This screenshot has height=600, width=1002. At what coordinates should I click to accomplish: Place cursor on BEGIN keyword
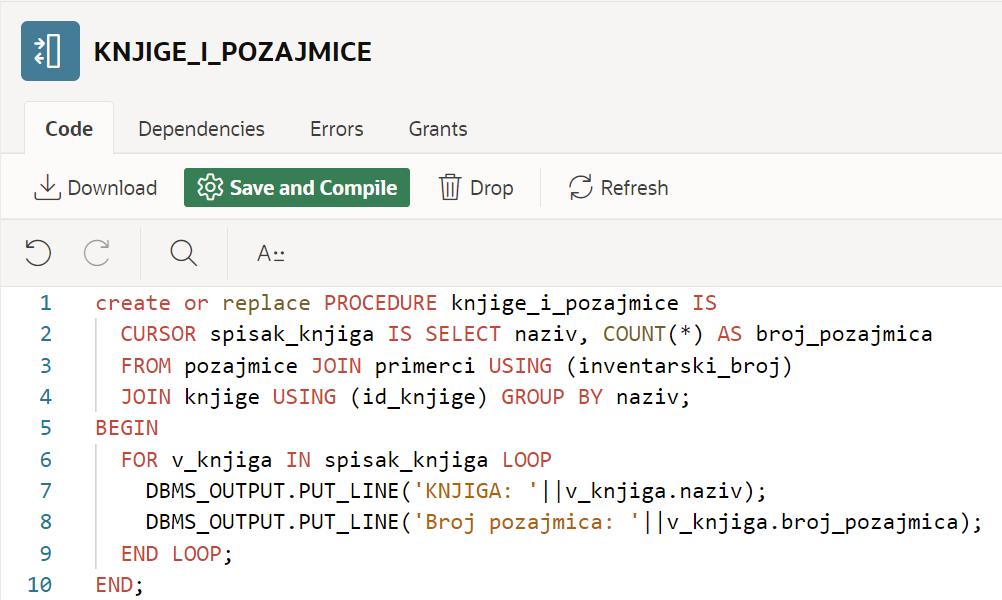tap(127, 428)
